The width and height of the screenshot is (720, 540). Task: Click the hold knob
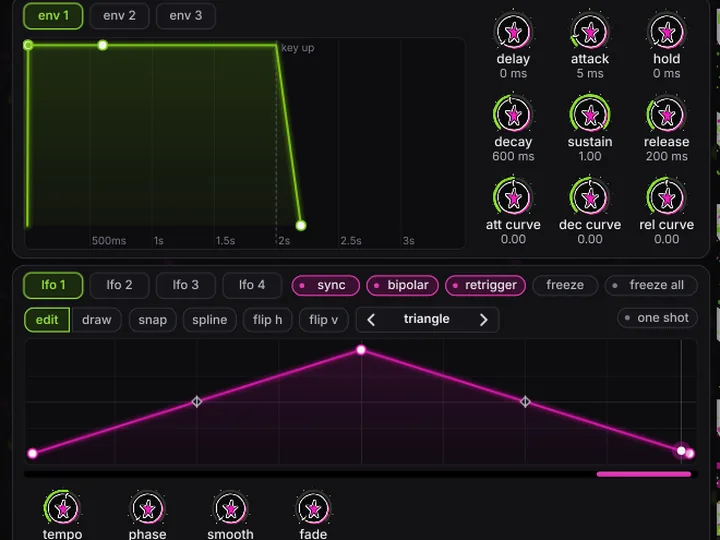pyautogui.click(x=666, y=32)
